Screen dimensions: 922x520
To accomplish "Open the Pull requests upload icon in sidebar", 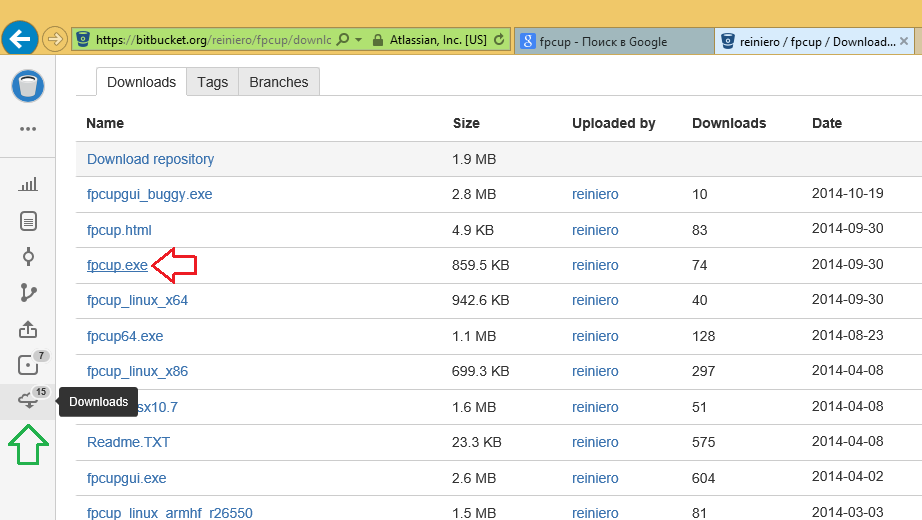I will click(28, 329).
